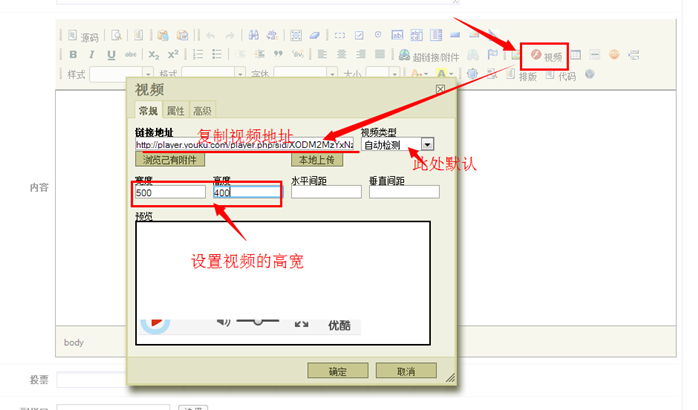Apply subscript formatting (x₂)

pyautogui.click(x=154, y=55)
